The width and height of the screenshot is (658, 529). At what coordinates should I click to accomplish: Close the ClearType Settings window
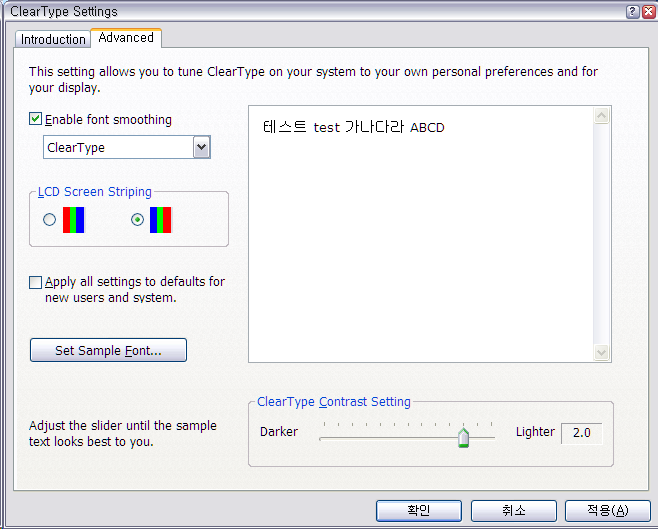[649, 12]
